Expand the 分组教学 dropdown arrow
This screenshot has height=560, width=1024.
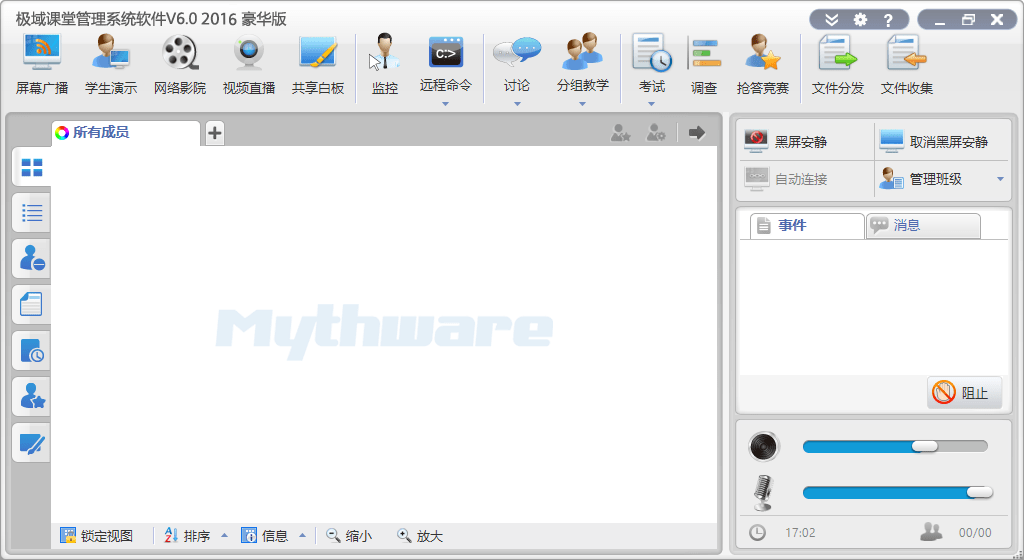click(583, 104)
